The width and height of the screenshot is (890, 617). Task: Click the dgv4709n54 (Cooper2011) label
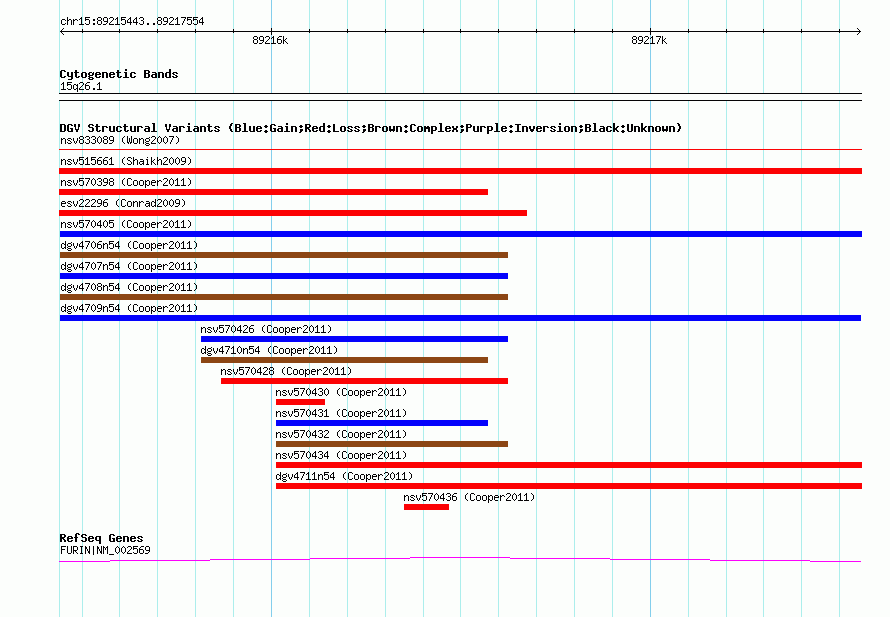point(129,308)
